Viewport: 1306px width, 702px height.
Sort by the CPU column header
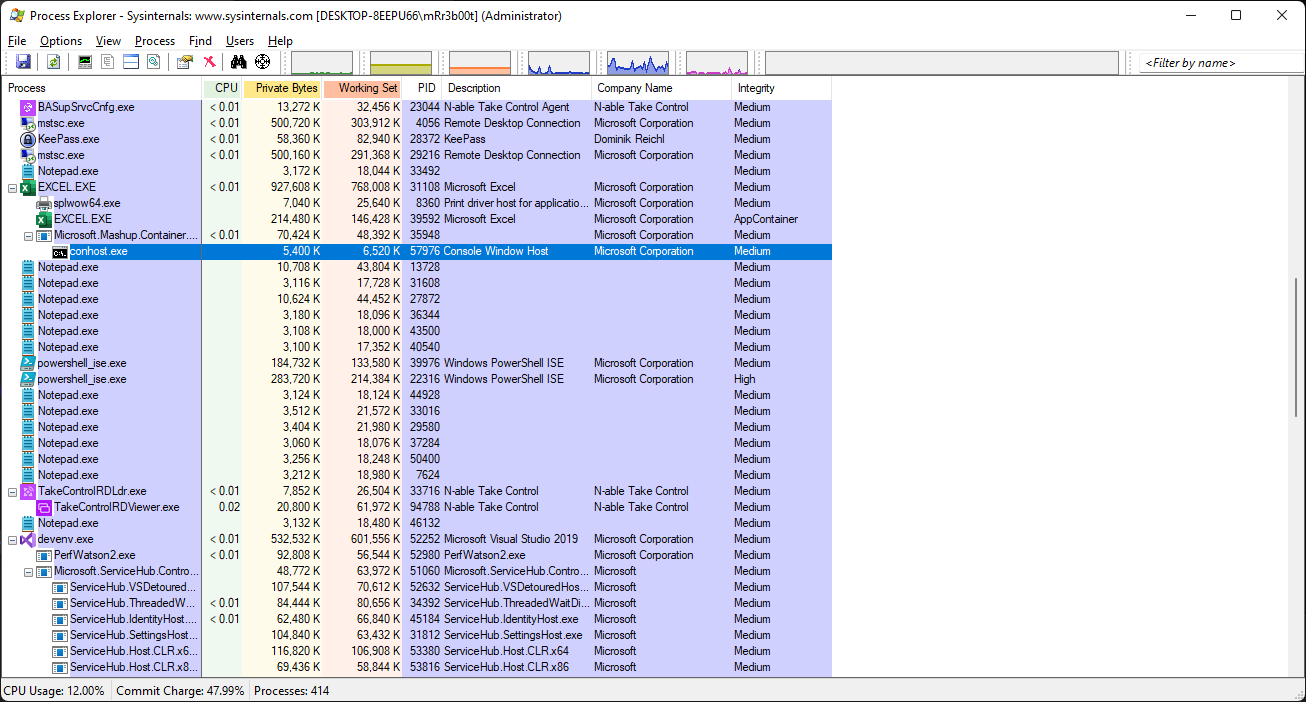point(222,88)
